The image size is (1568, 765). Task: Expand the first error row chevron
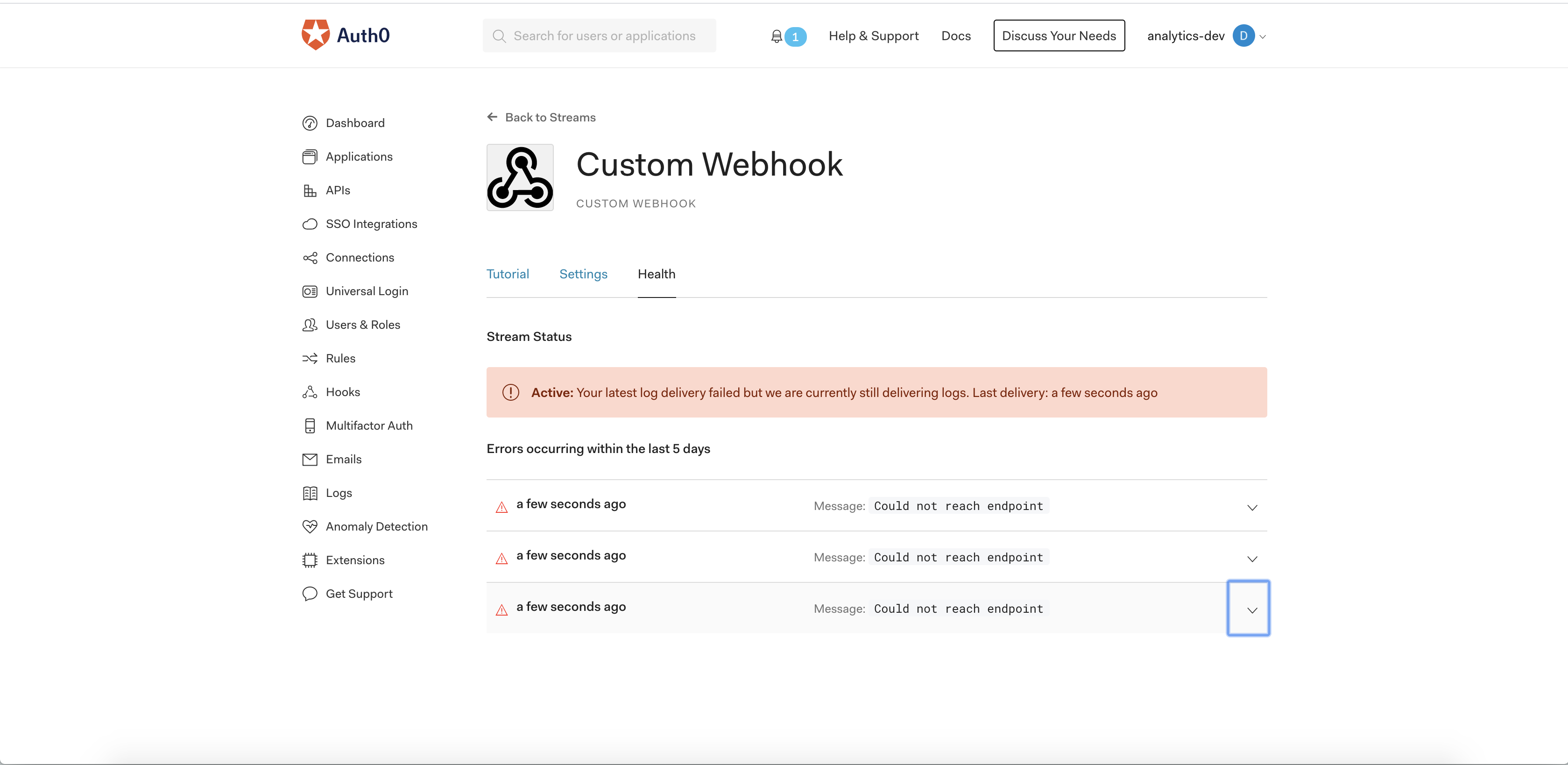click(x=1251, y=508)
